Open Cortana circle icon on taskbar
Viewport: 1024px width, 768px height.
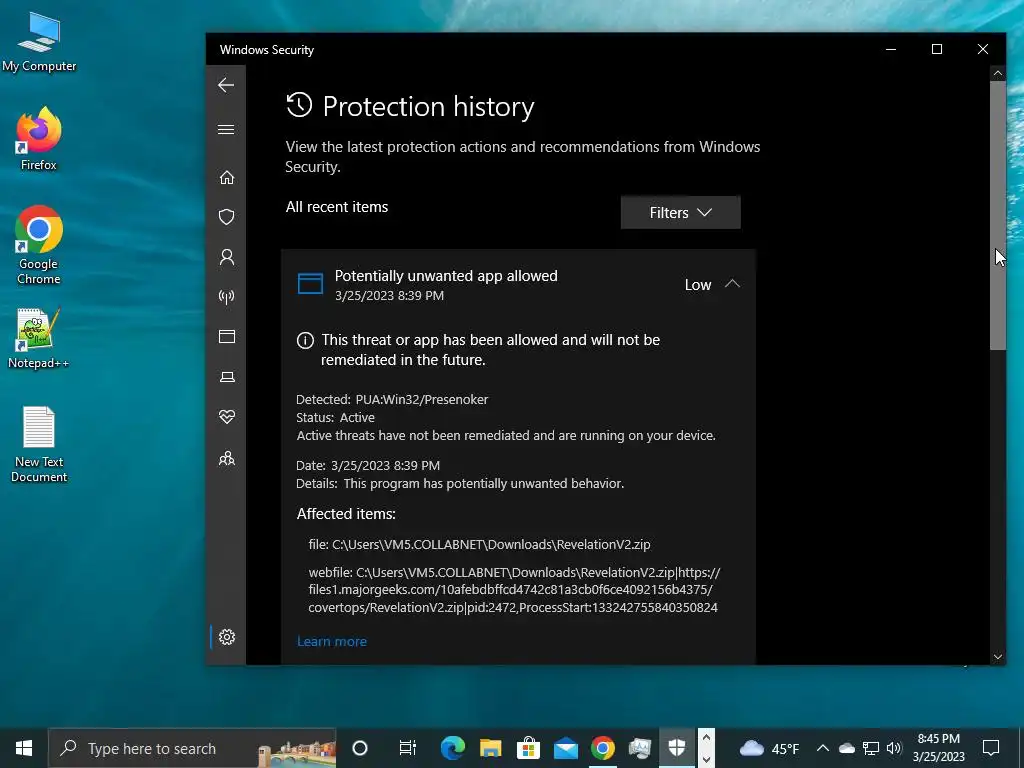(360, 748)
